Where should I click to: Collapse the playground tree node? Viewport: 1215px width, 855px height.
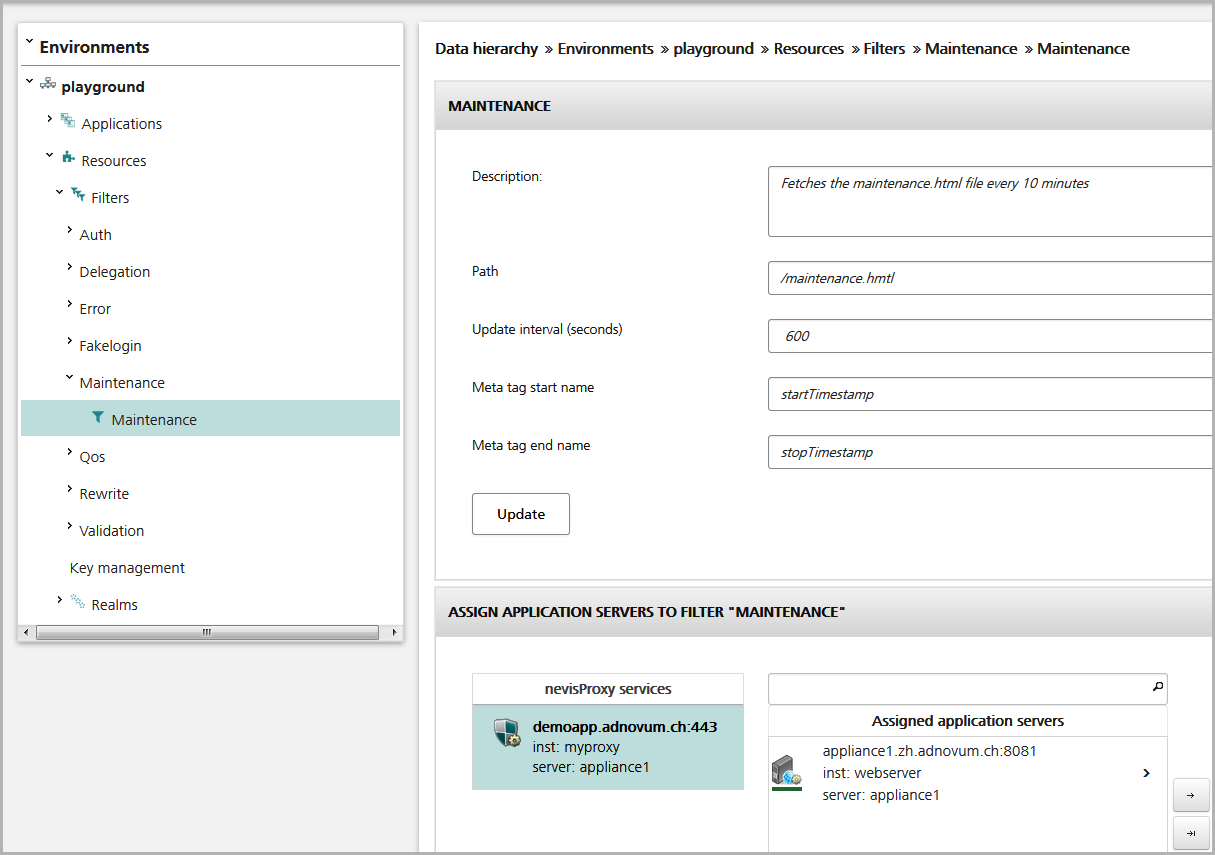click(x=30, y=82)
